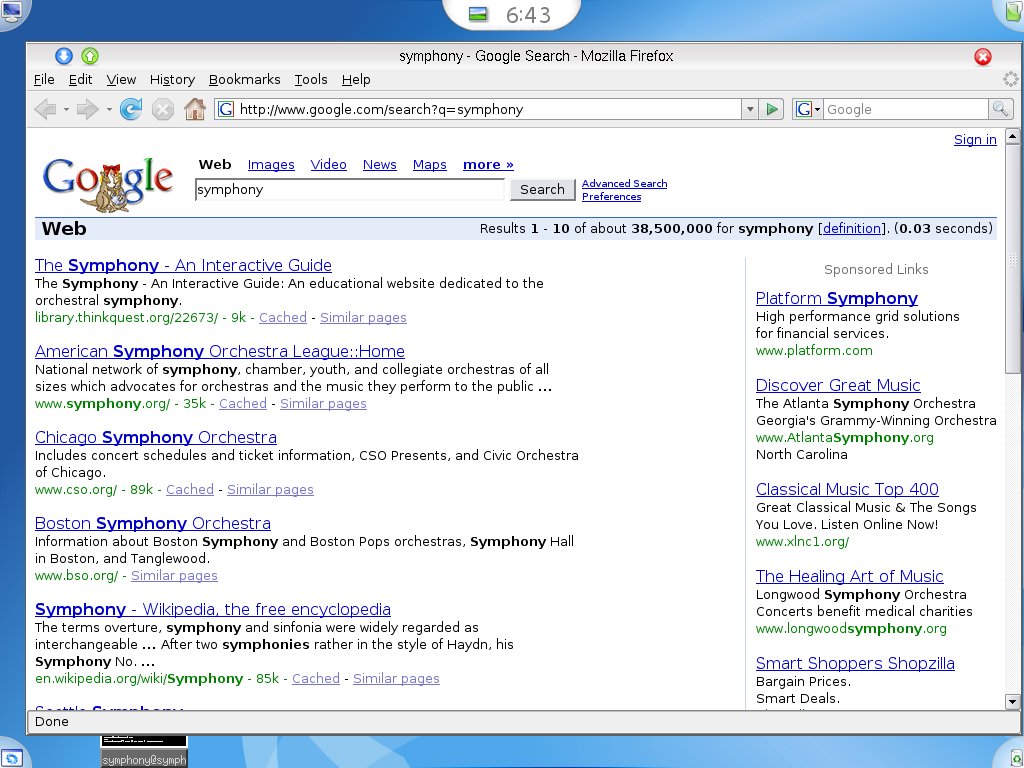
Task: Click the vertical scrollbar thumb
Action: (1012, 259)
